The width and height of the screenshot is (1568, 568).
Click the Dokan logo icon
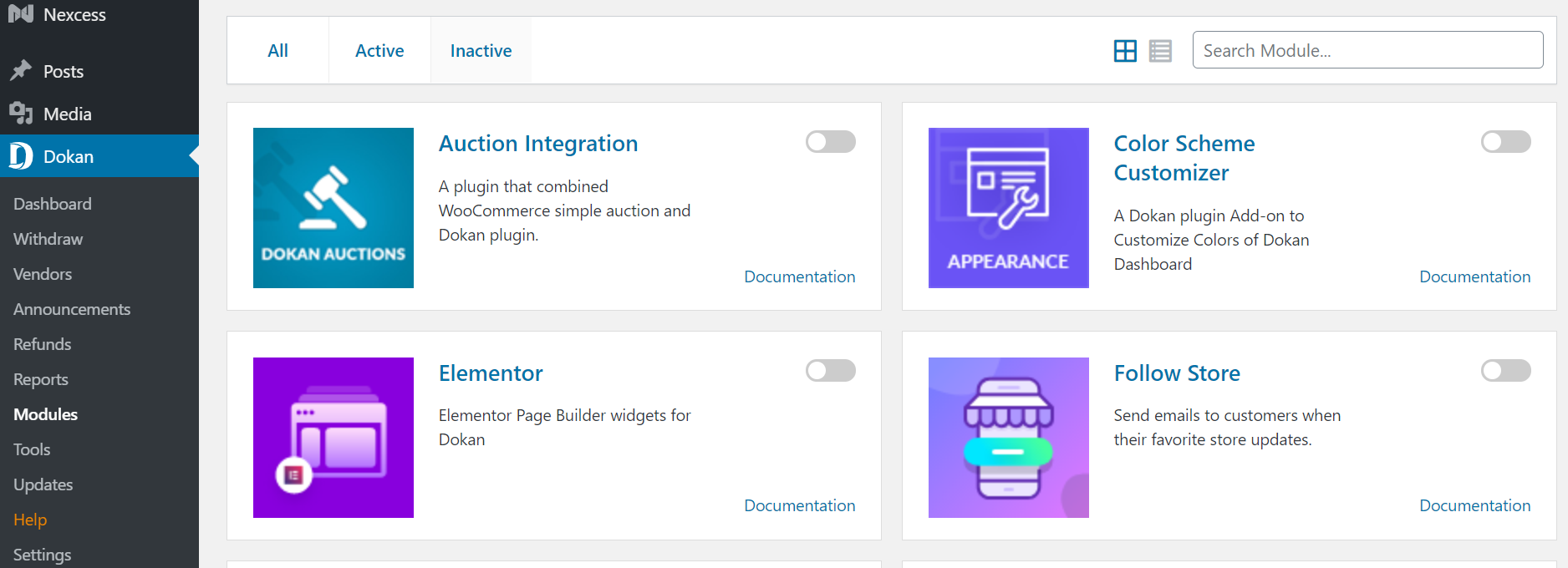(21, 156)
